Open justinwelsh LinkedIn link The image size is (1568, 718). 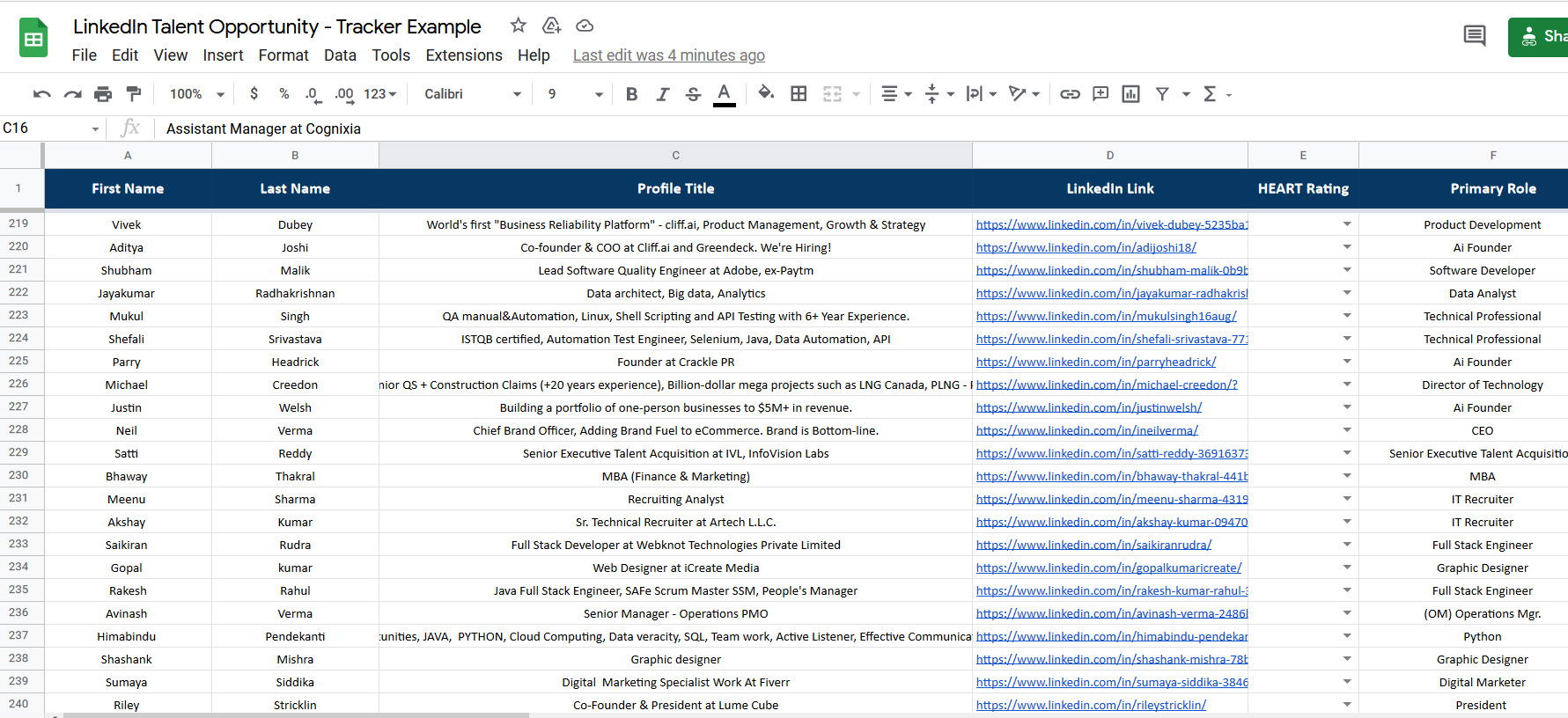coord(1089,407)
